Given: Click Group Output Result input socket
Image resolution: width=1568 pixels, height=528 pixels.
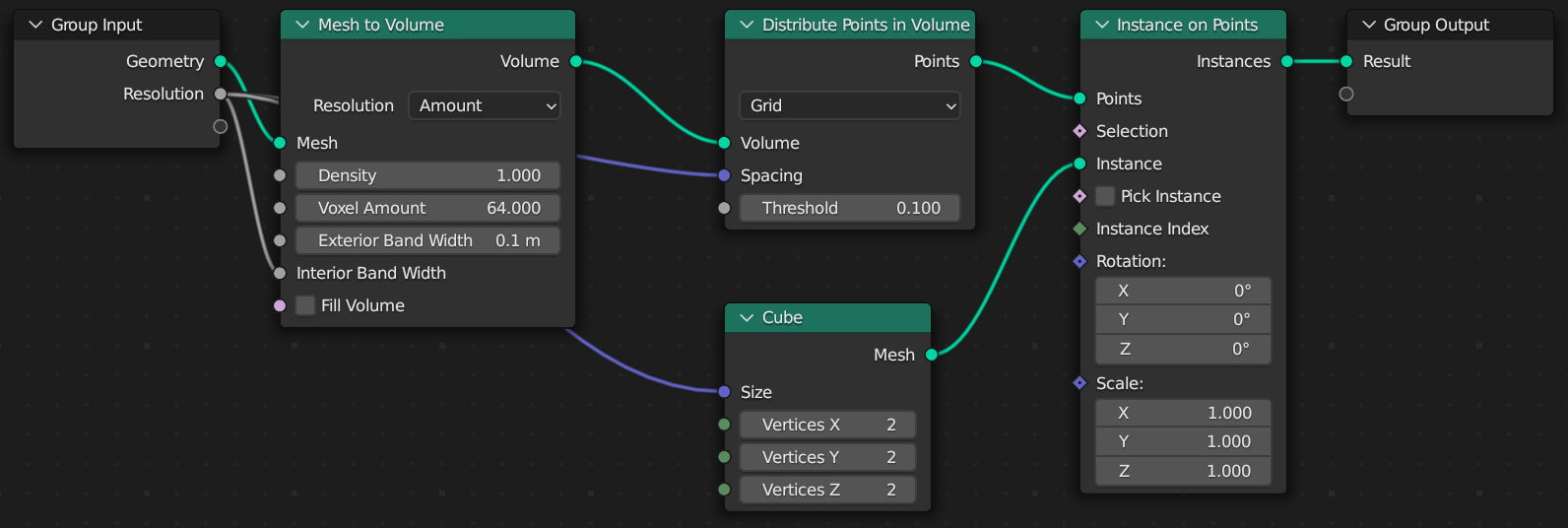Looking at the screenshot, I should 1346,61.
